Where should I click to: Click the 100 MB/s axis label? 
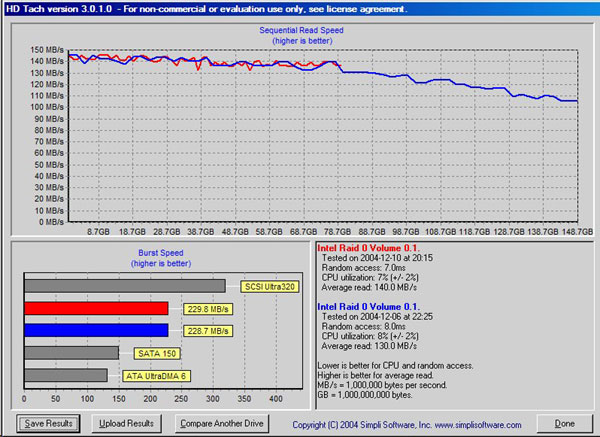pyautogui.click(x=47, y=107)
